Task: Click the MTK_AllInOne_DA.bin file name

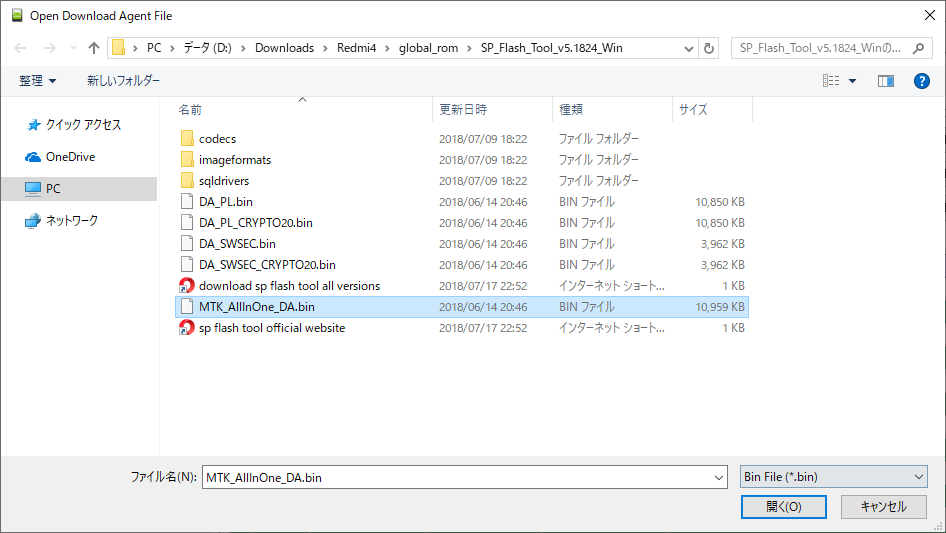Action: 256,307
